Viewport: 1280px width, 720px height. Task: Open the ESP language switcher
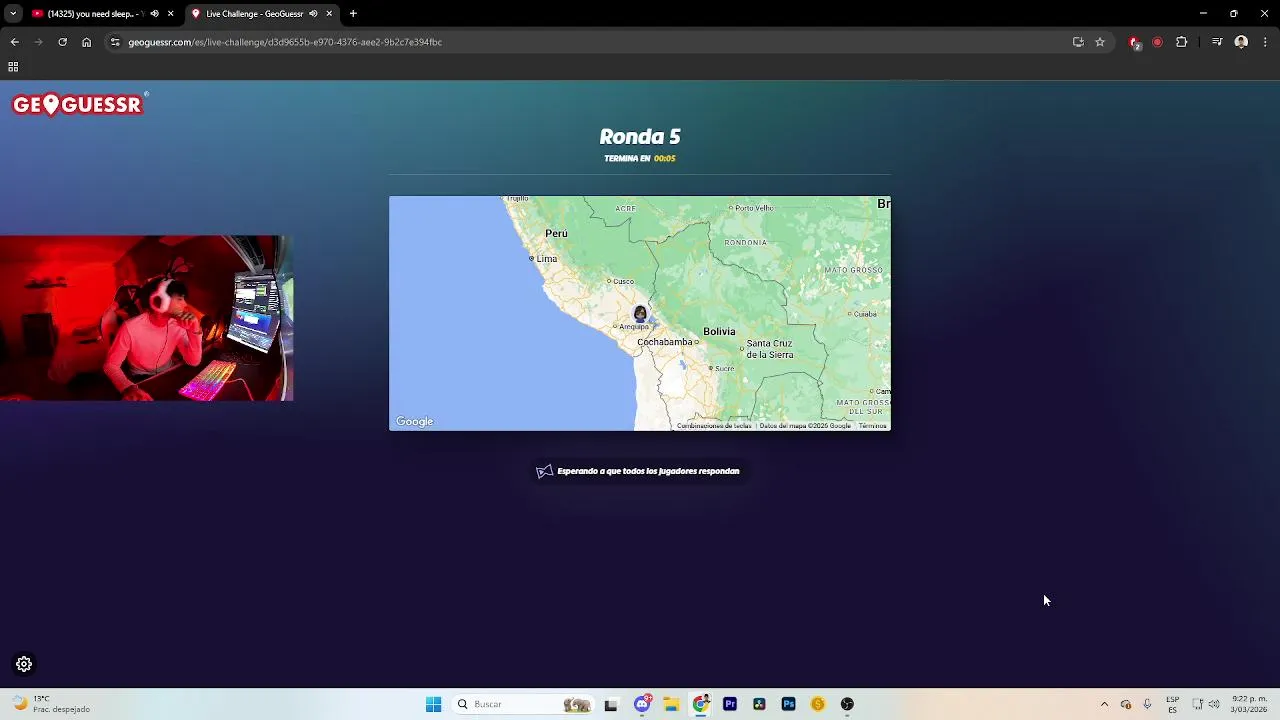(x=1172, y=704)
